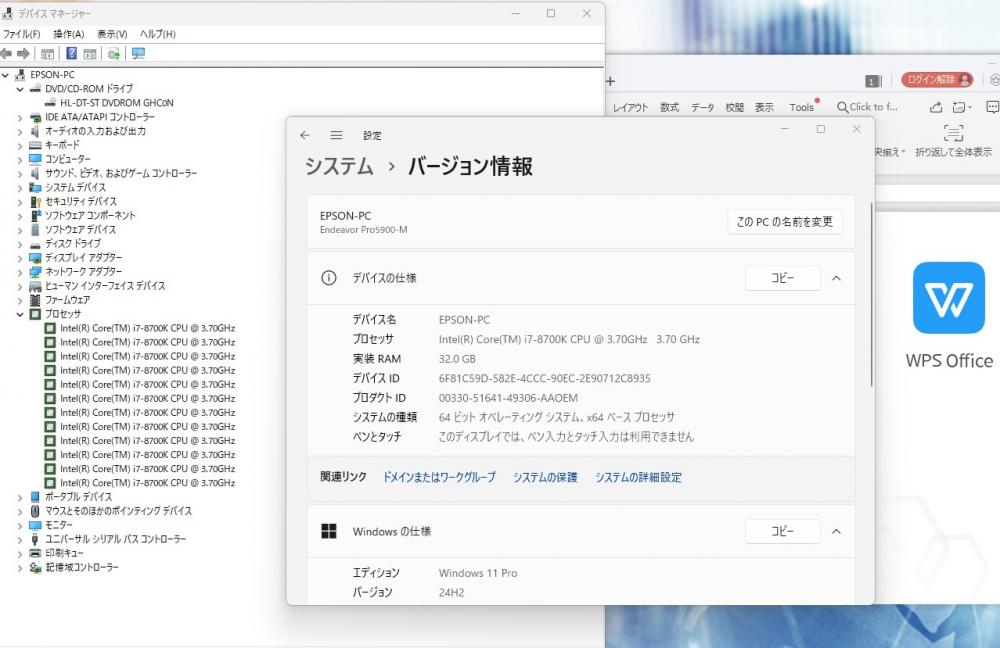
Task: Open the blue help icon in Device Manager toolbar
Action: tap(72, 54)
